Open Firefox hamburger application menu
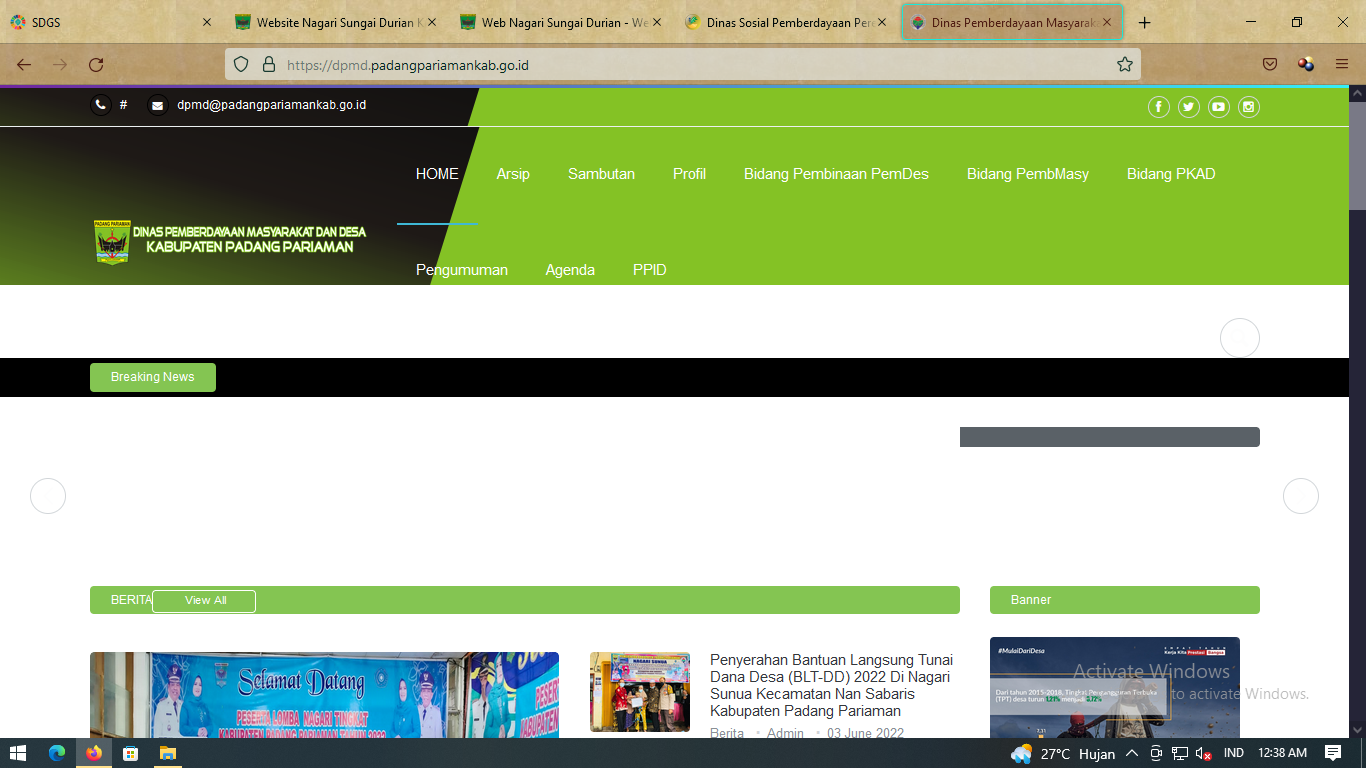The image size is (1366, 768). [1342, 64]
